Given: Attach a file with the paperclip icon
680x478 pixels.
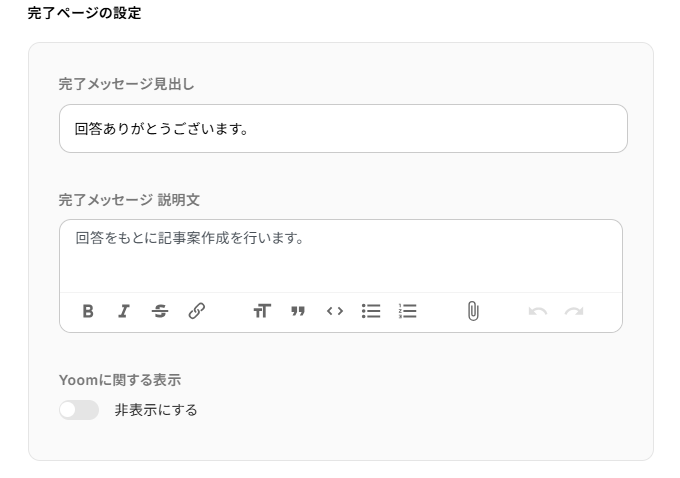Looking at the screenshot, I should pos(473,311).
